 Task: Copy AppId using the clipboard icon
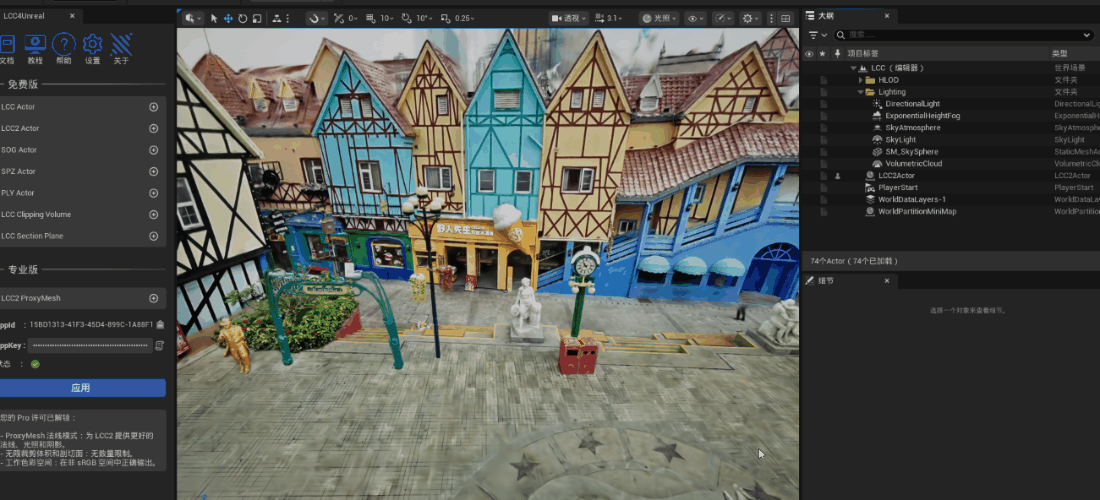coord(160,324)
